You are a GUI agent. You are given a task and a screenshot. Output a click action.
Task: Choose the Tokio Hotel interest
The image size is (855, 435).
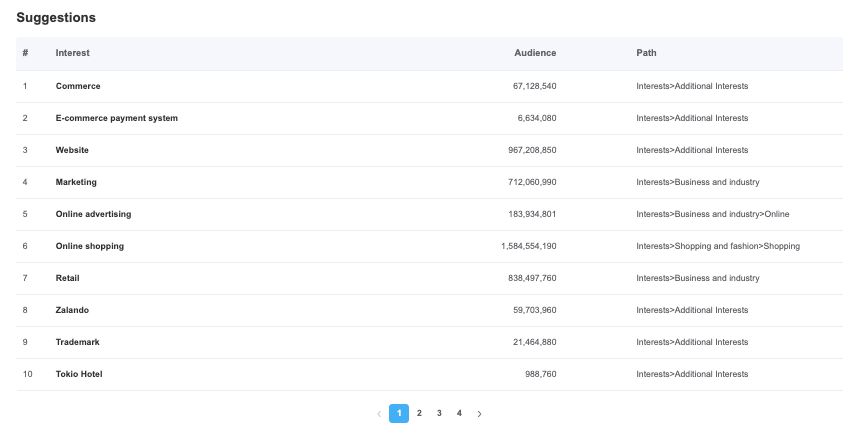pos(79,374)
